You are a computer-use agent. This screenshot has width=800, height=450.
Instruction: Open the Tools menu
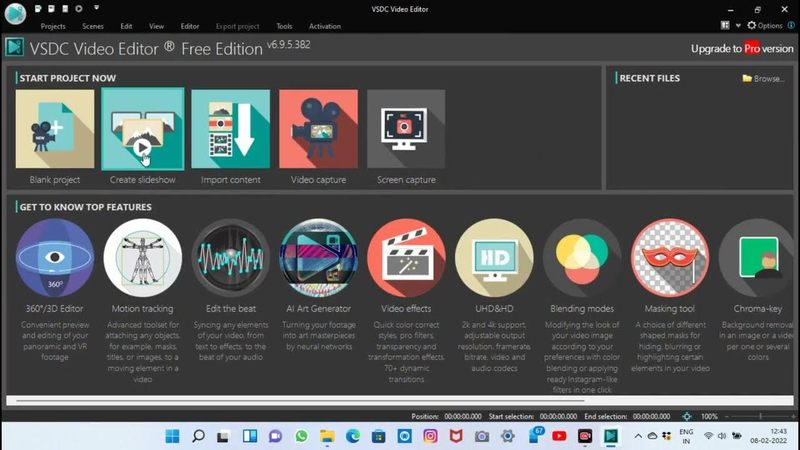point(284,26)
